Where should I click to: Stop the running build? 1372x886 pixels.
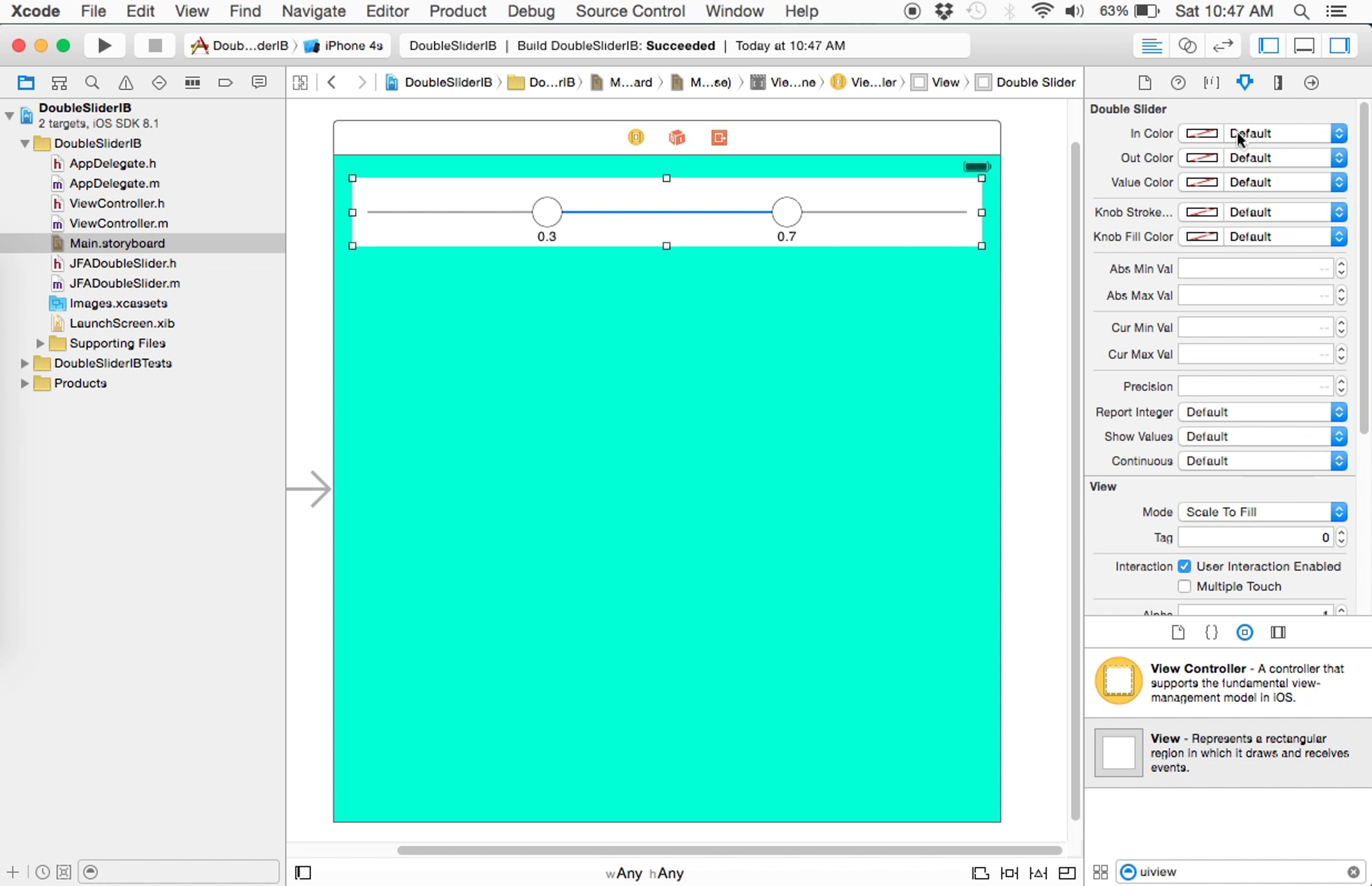point(155,46)
